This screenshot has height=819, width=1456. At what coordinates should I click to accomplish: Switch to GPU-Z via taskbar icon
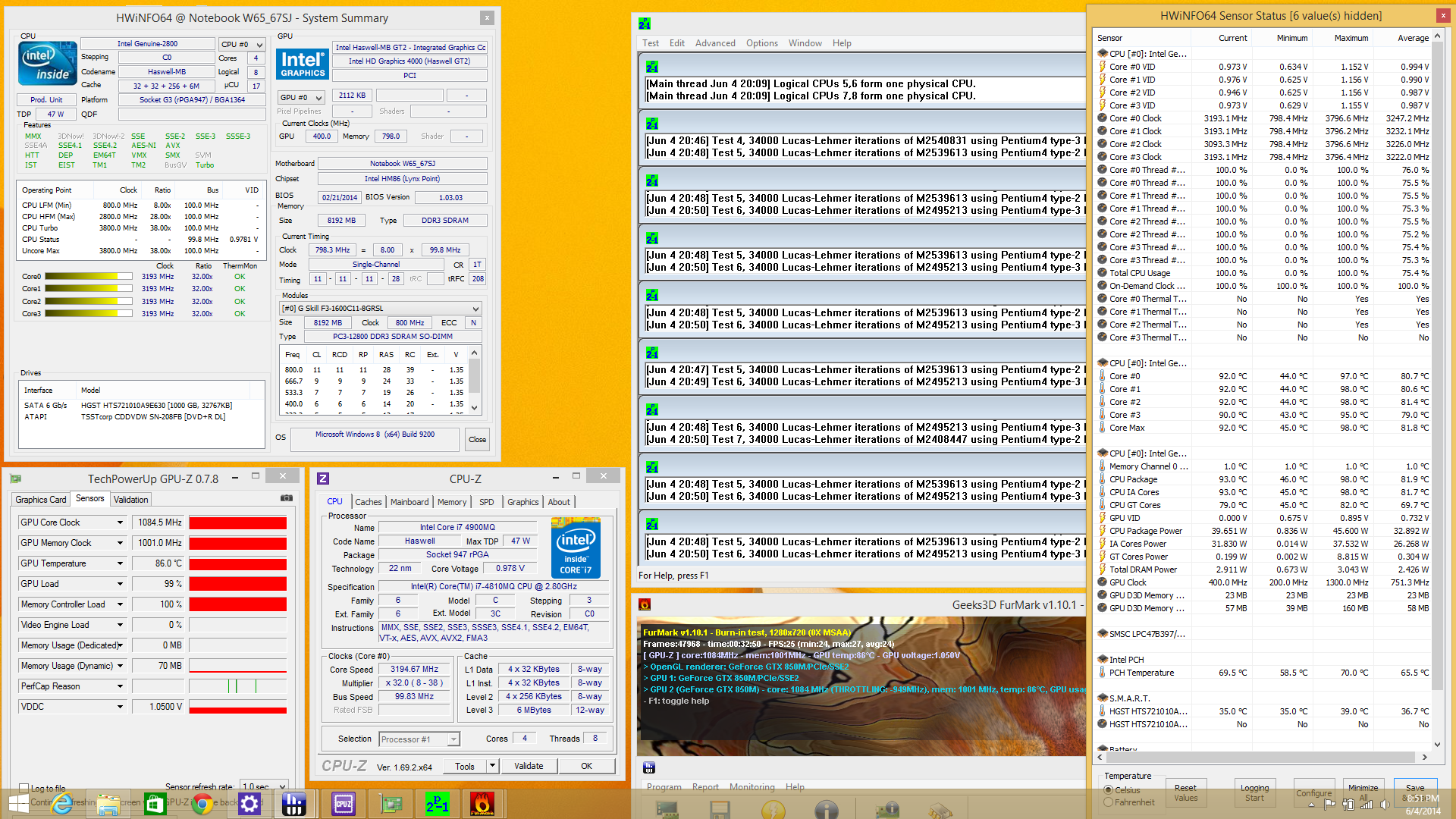pyautogui.click(x=391, y=804)
